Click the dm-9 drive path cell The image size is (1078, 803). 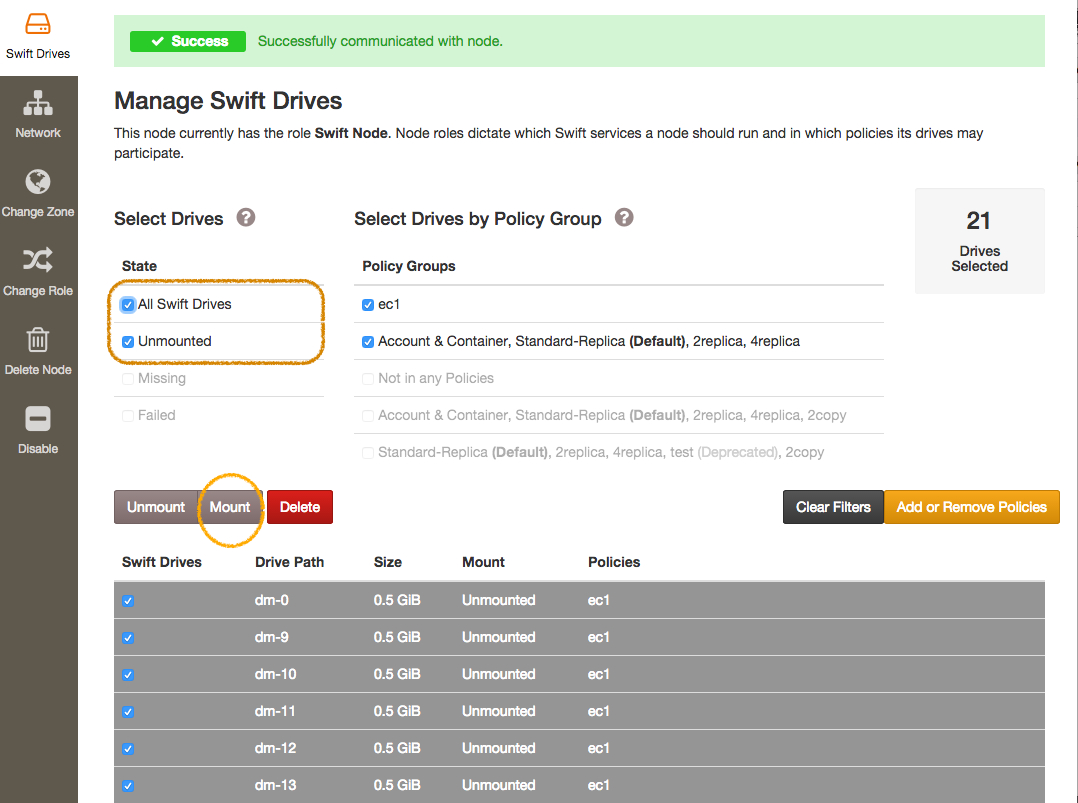pyautogui.click(x=272, y=637)
